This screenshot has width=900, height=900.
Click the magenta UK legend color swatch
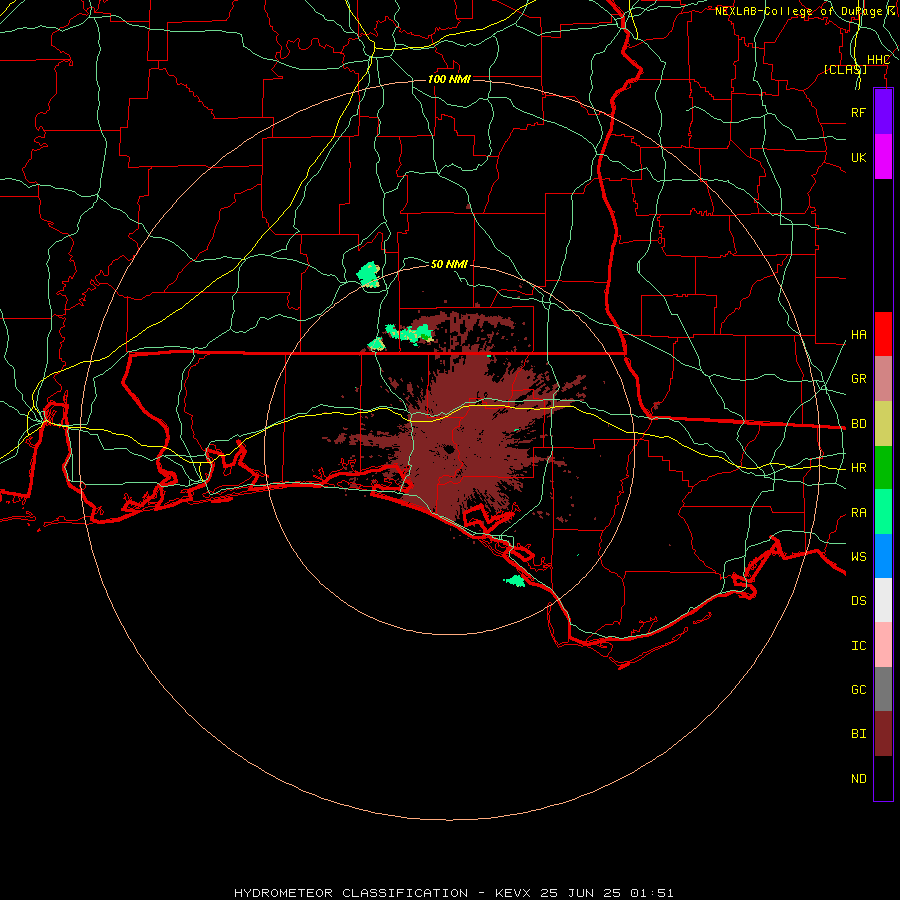883,157
